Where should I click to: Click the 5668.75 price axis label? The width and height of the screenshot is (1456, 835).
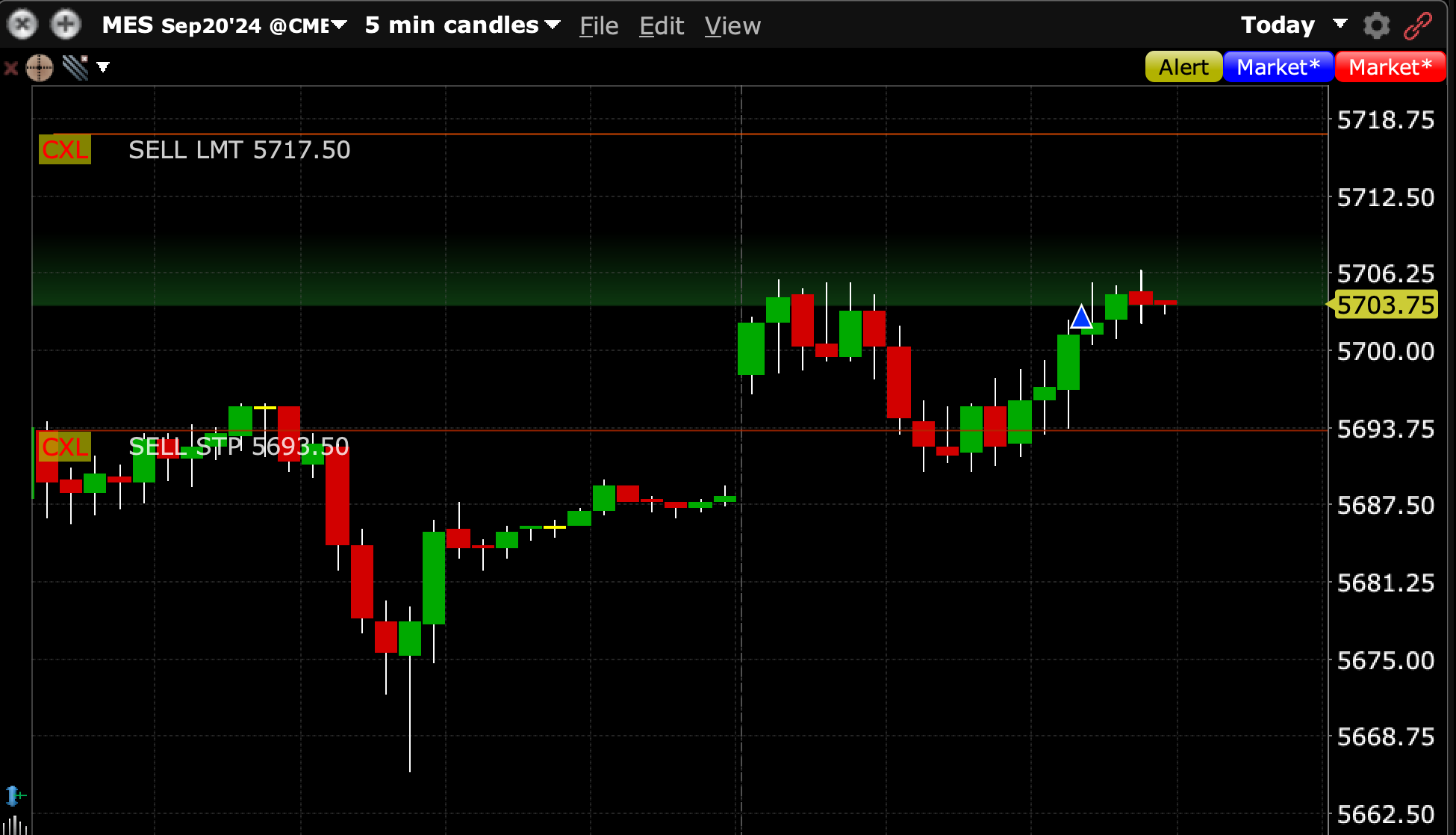(1386, 736)
